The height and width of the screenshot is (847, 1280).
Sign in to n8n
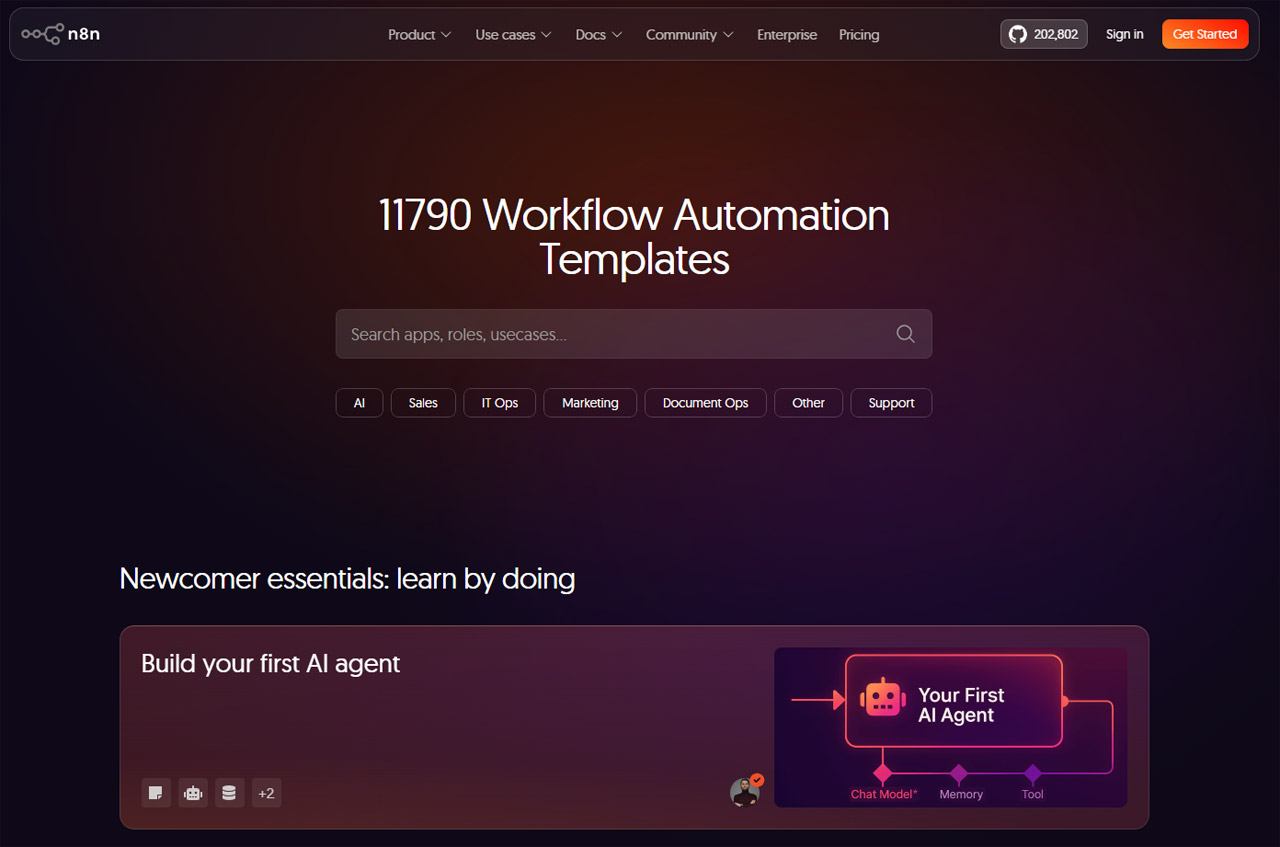point(1125,34)
